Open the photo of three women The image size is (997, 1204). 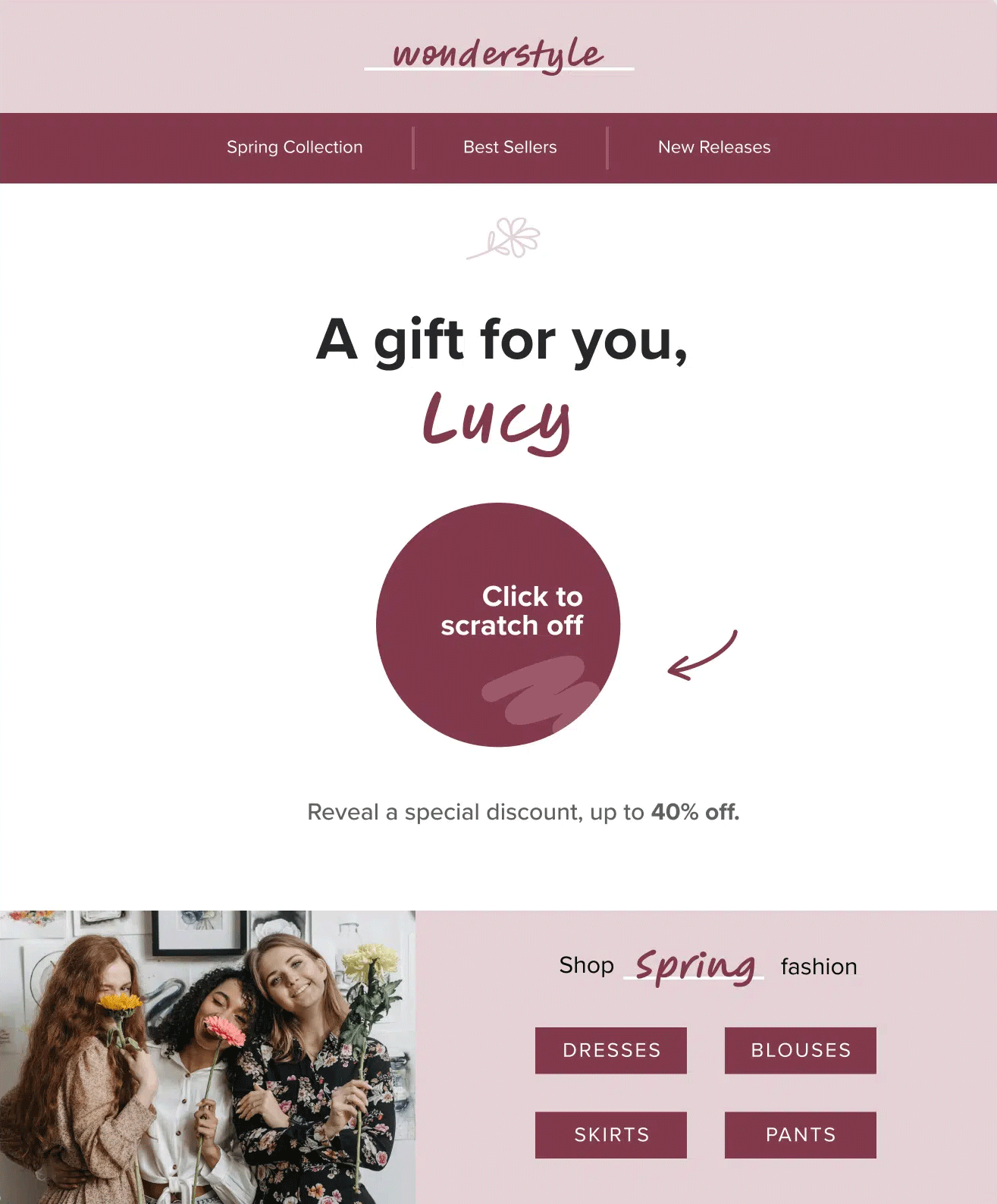(x=208, y=1057)
